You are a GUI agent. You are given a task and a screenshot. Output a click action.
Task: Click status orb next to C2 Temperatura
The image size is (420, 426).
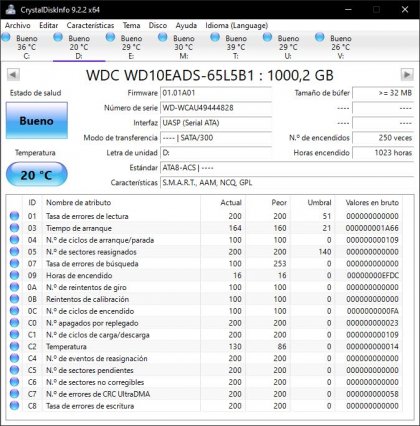[x=14, y=346]
